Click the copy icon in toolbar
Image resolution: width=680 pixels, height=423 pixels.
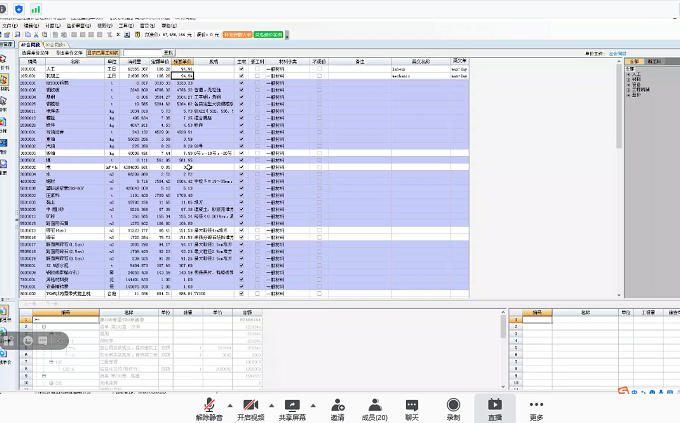(28, 34)
